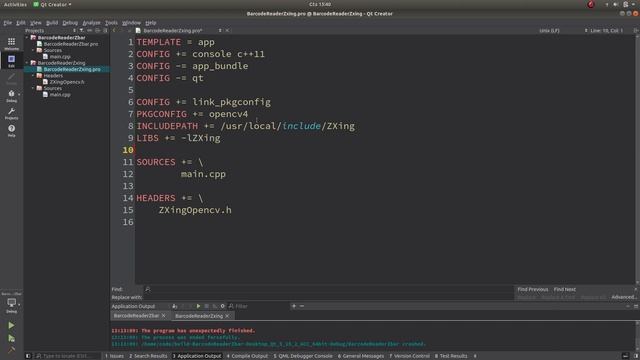Switch to the BarcodeReaderZxing output tab
Image resolution: width=640 pixels, height=360 pixels.
click(x=199, y=316)
